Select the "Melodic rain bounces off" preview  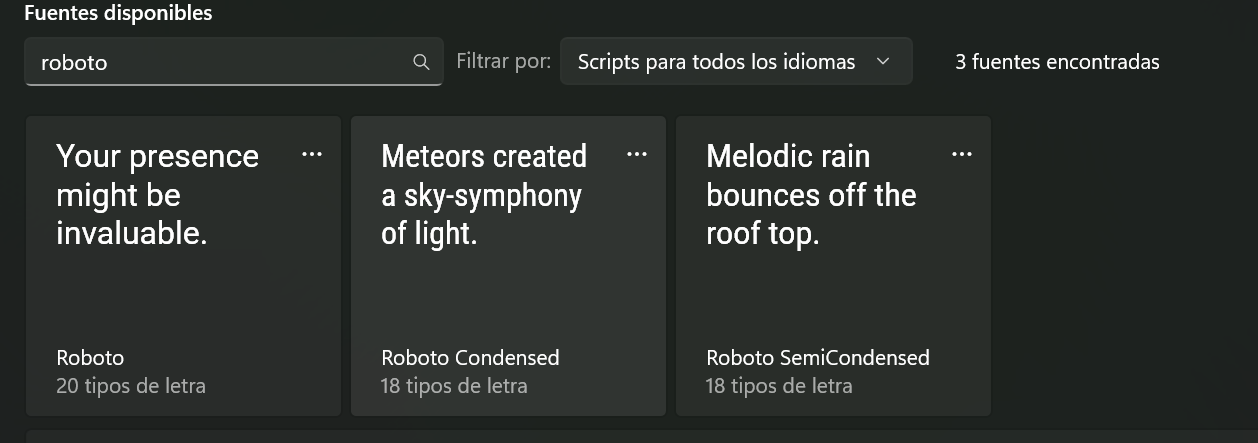pyautogui.click(x=811, y=195)
